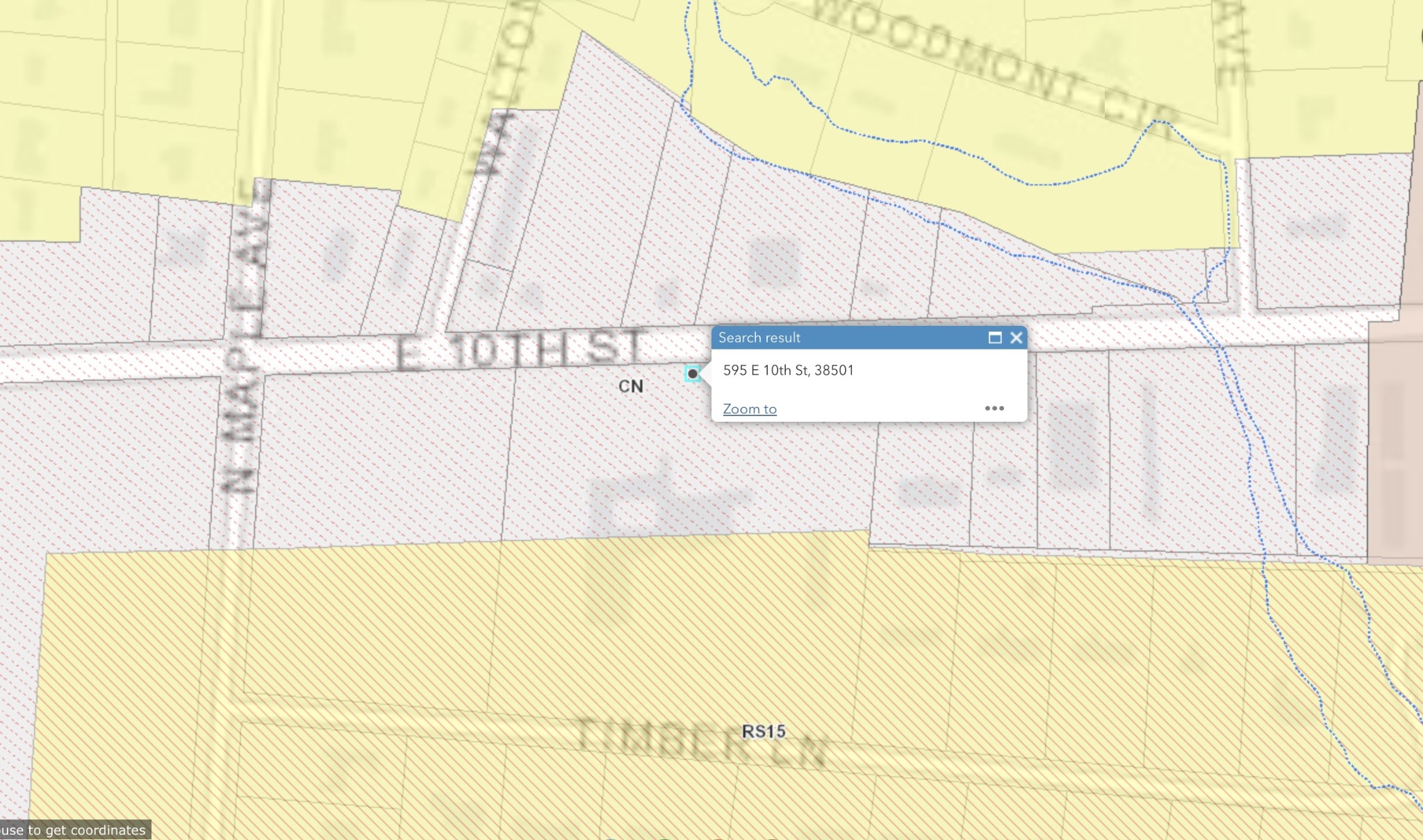1423x840 pixels.
Task: Open the popup's three-dot more options menu
Action: [994, 409]
